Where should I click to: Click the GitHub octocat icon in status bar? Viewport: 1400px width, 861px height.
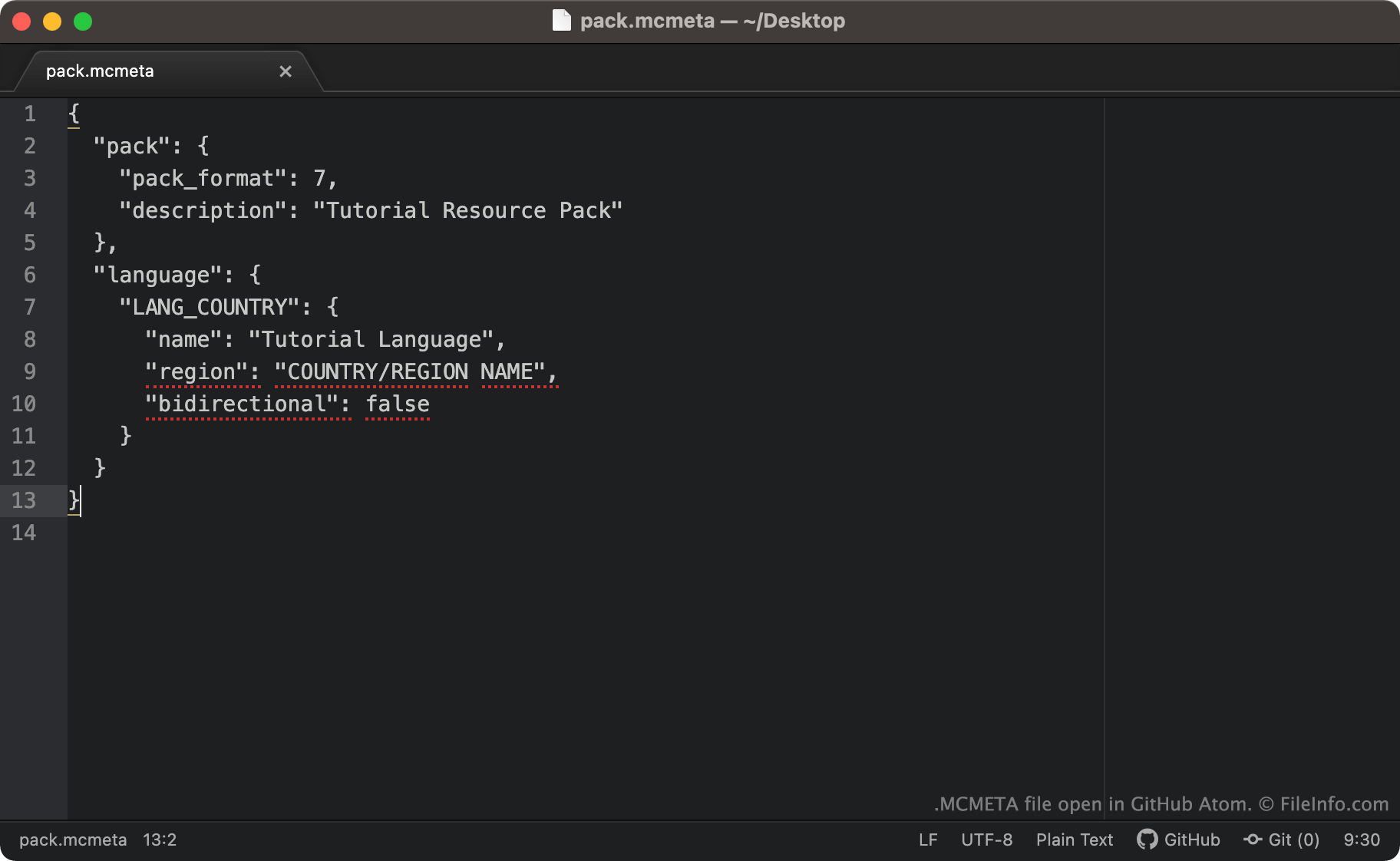click(1147, 840)
